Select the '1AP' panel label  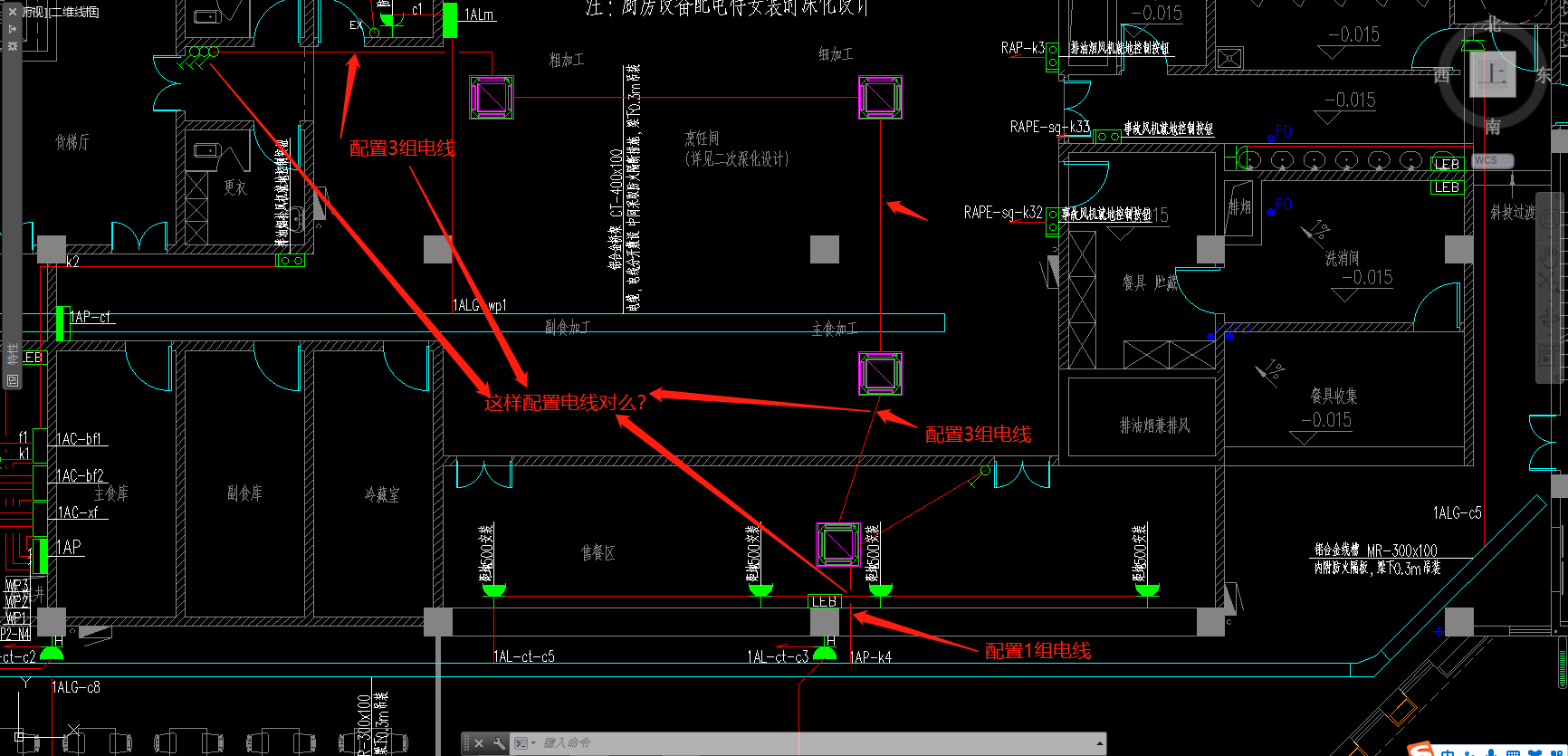click(x=69, y=547)
